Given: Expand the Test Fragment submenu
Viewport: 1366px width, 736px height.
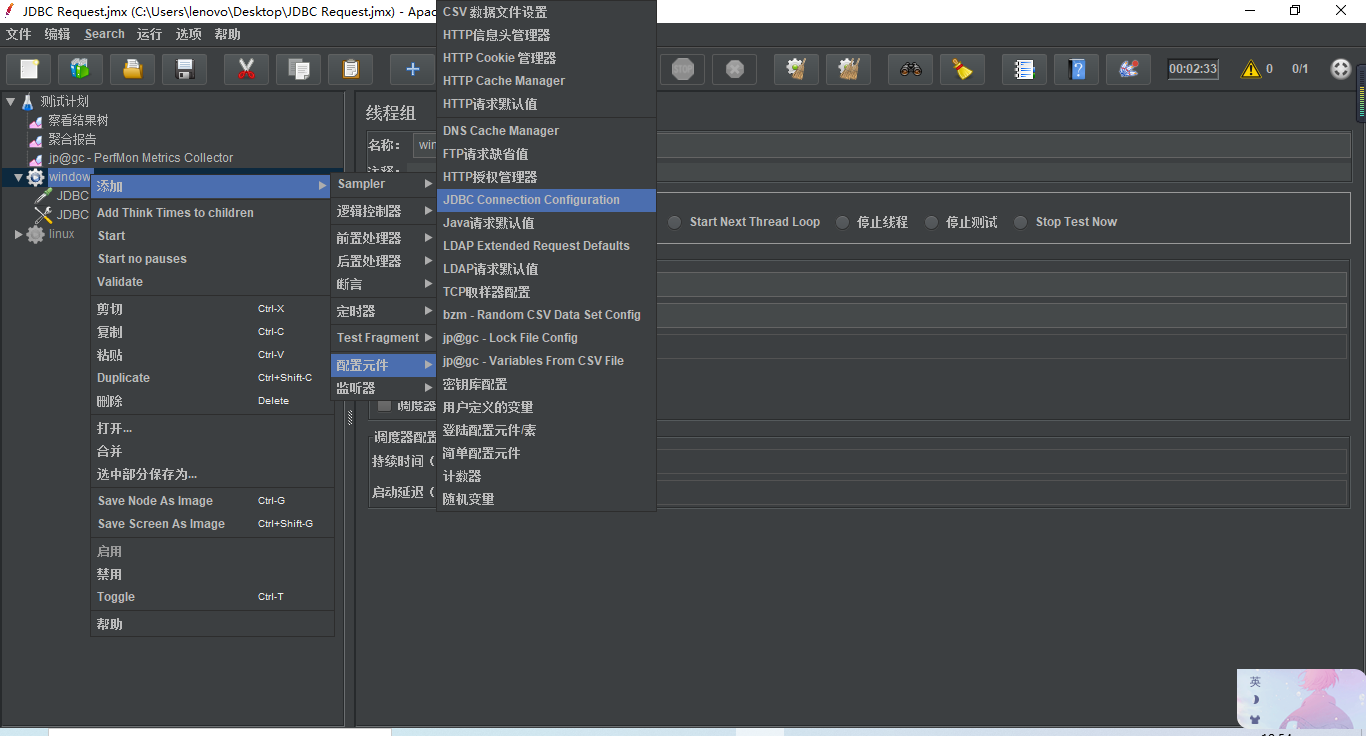Looking at the screenshot, I should pos(384,338).
